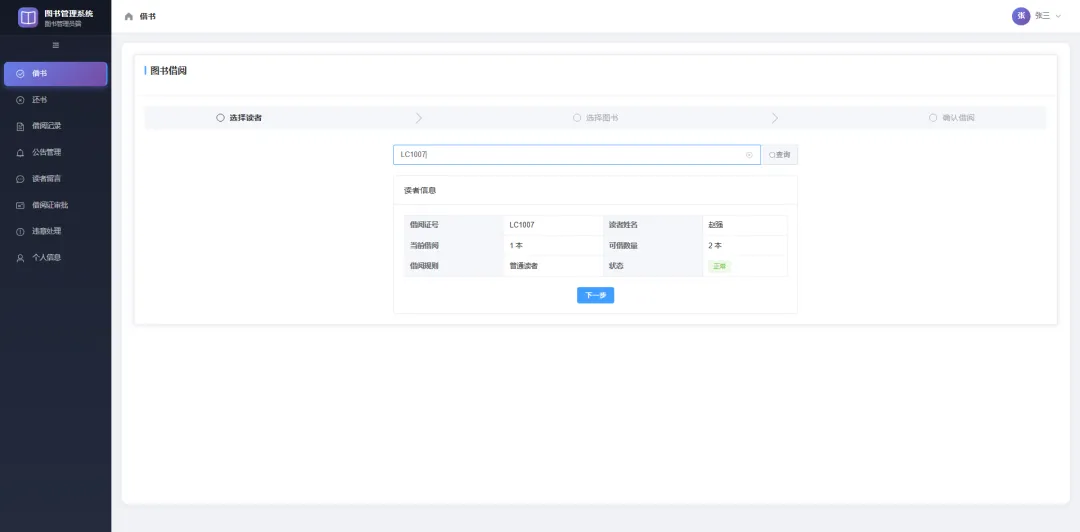Image resolution: width=1080 pixels, height=532 pixels.
Task: Click the LC1007 value in the reader table
Action: pos(522,225)
